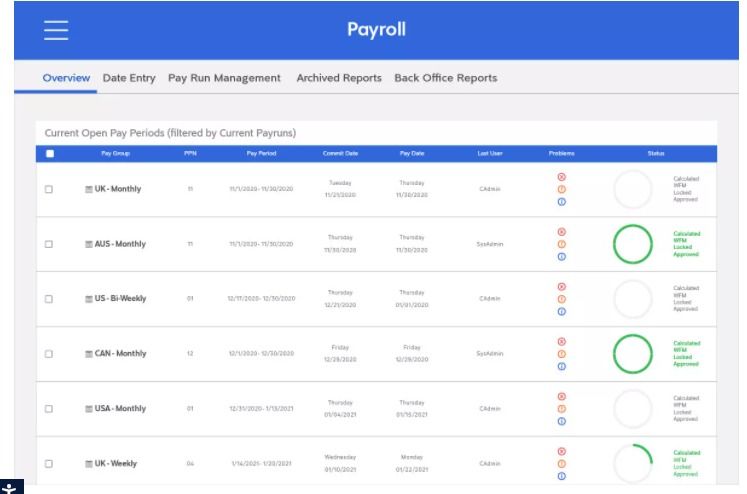
Task: Click the PPN column header
Action: point(190,153)
